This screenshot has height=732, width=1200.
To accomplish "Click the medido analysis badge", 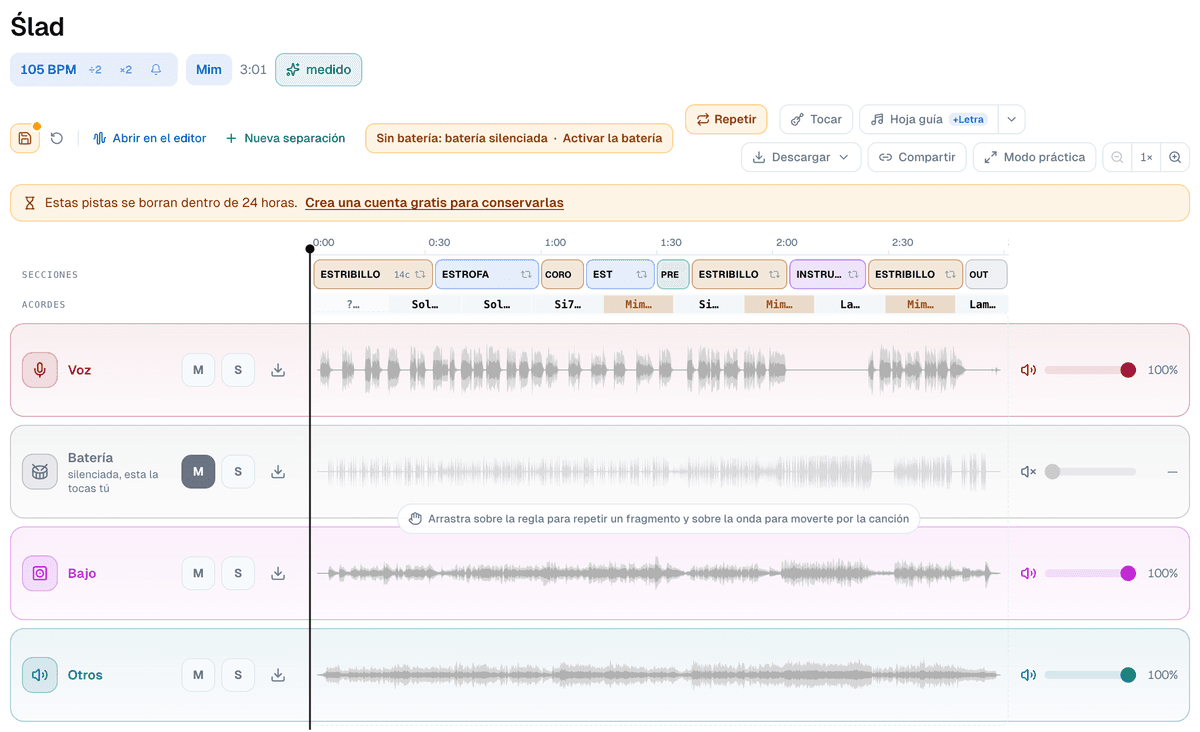I will pos(318,70).
